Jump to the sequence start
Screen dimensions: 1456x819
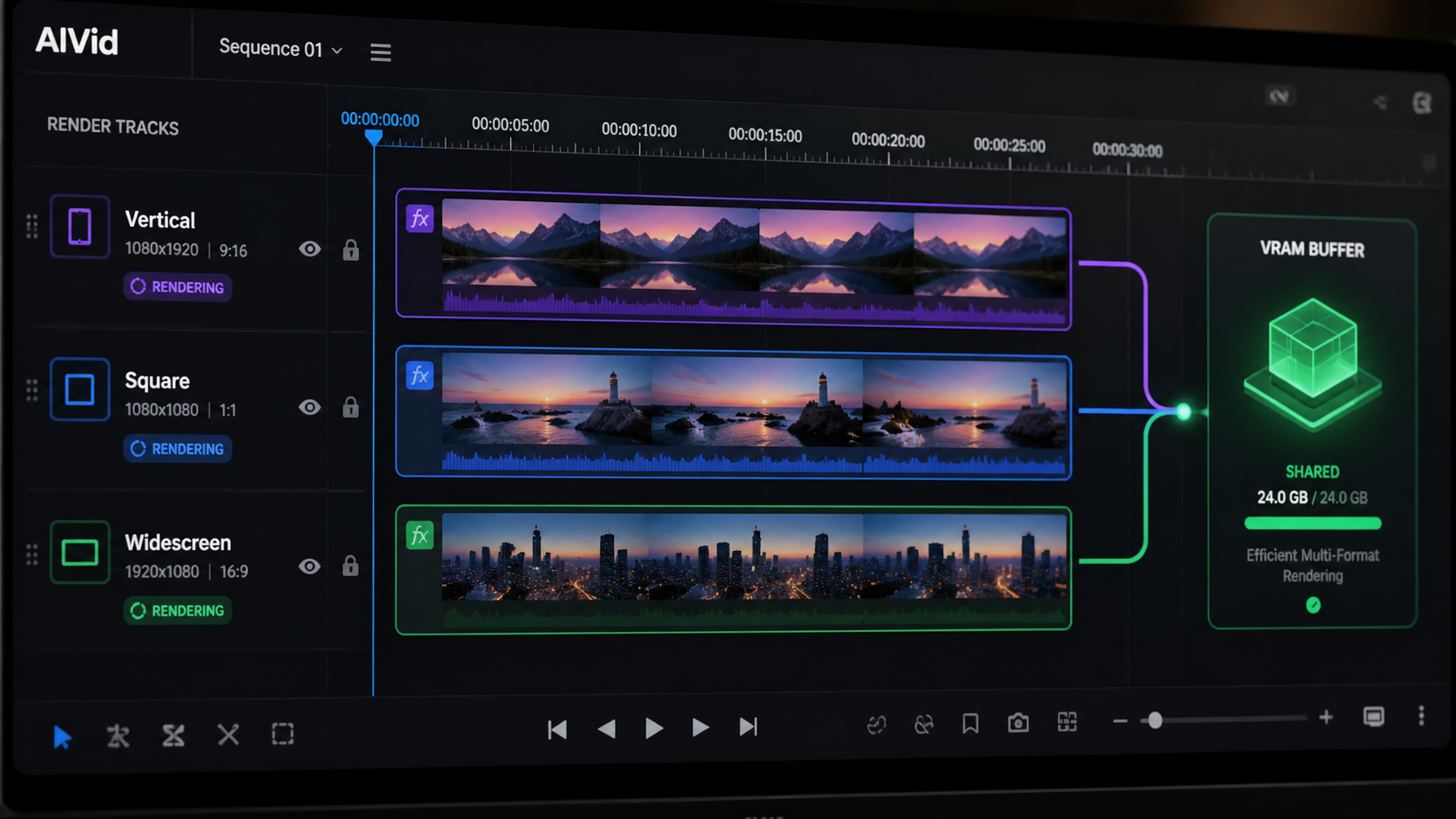557,729
